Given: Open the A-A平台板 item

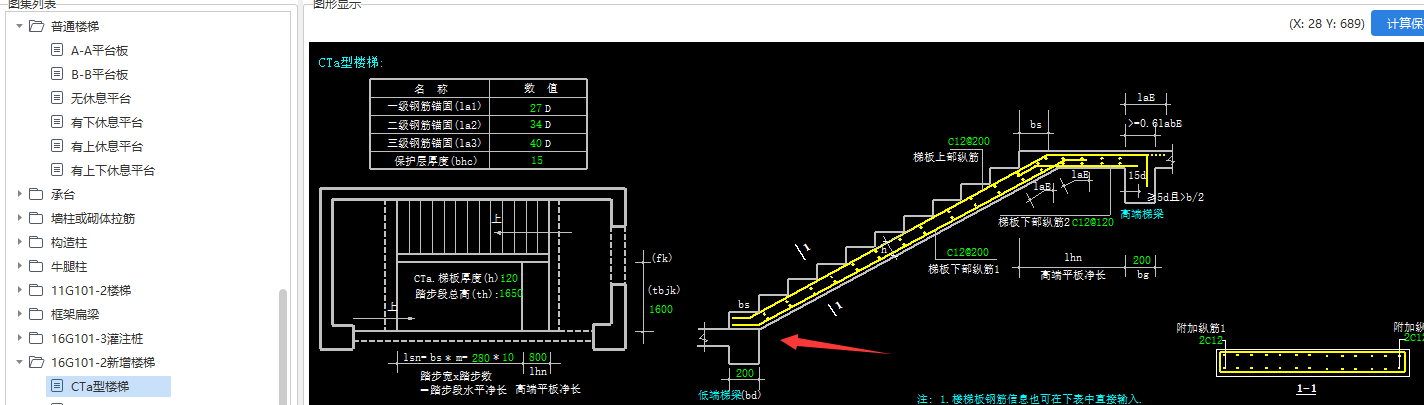Looking at the screenshot, I should [99, 50].
